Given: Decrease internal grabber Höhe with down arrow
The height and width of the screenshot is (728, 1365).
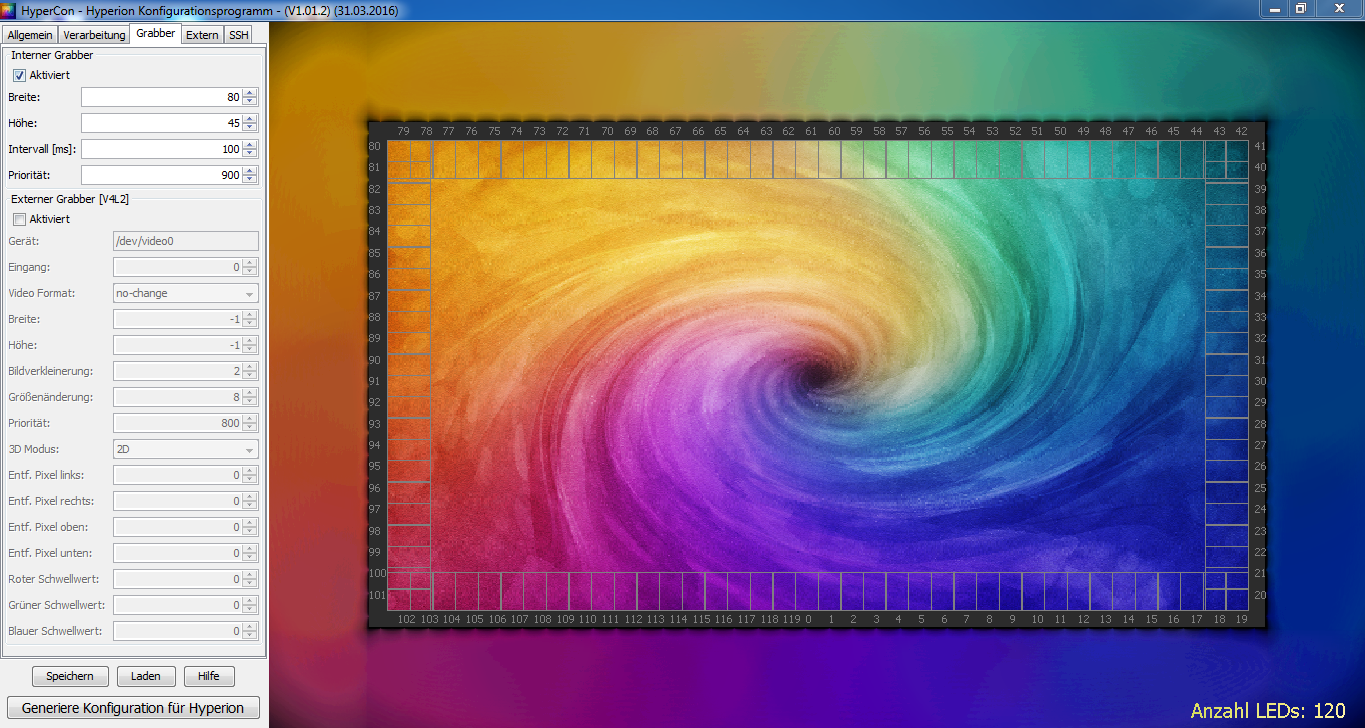Looking at the screenshot, I should tap(250, 128).
